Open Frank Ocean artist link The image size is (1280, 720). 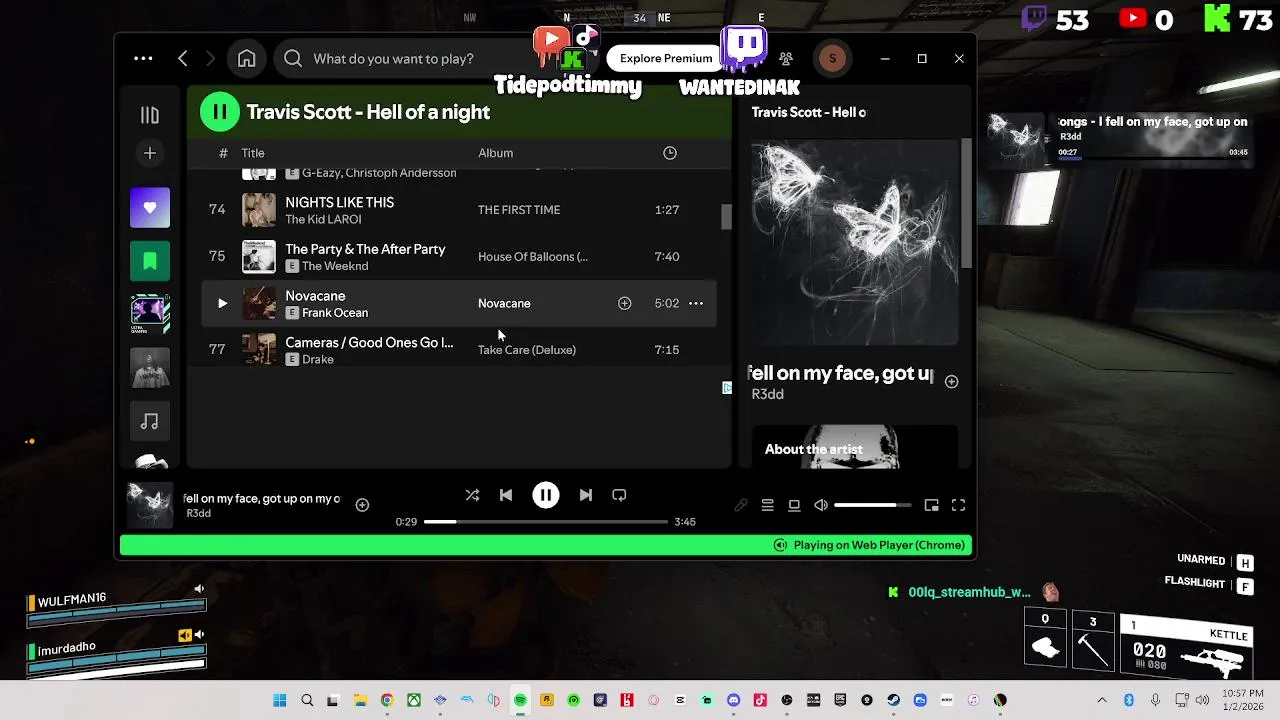(x=335, y=313)
